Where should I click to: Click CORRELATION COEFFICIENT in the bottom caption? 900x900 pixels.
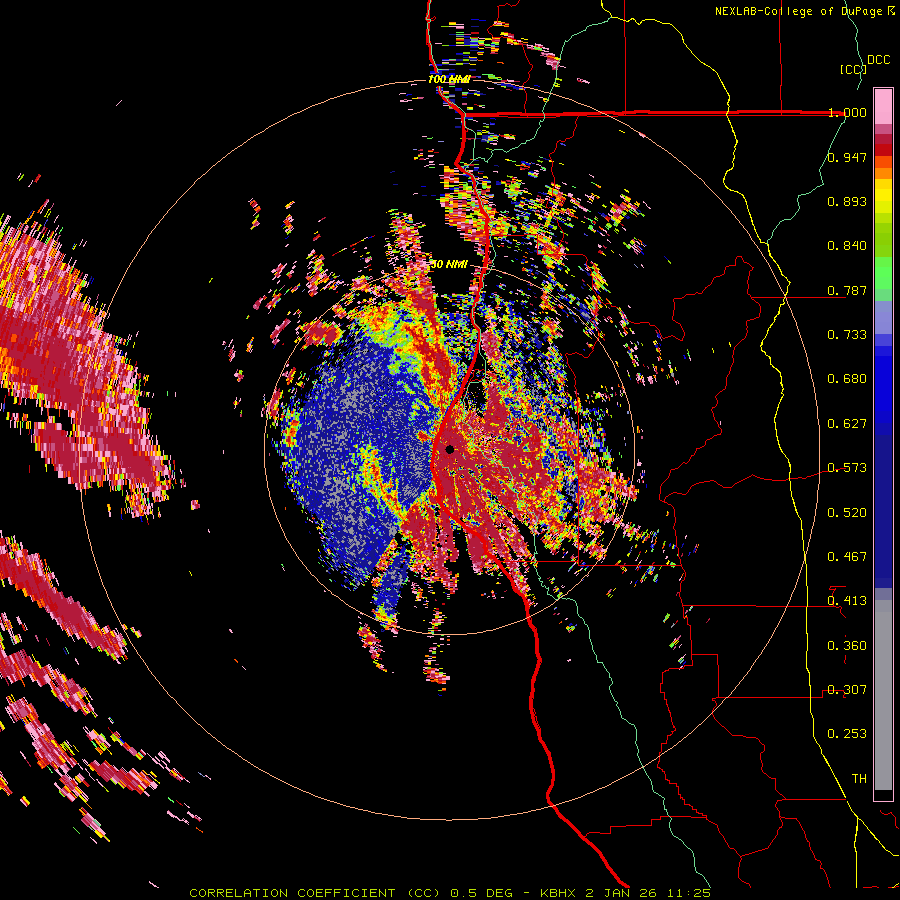[292, 893]
